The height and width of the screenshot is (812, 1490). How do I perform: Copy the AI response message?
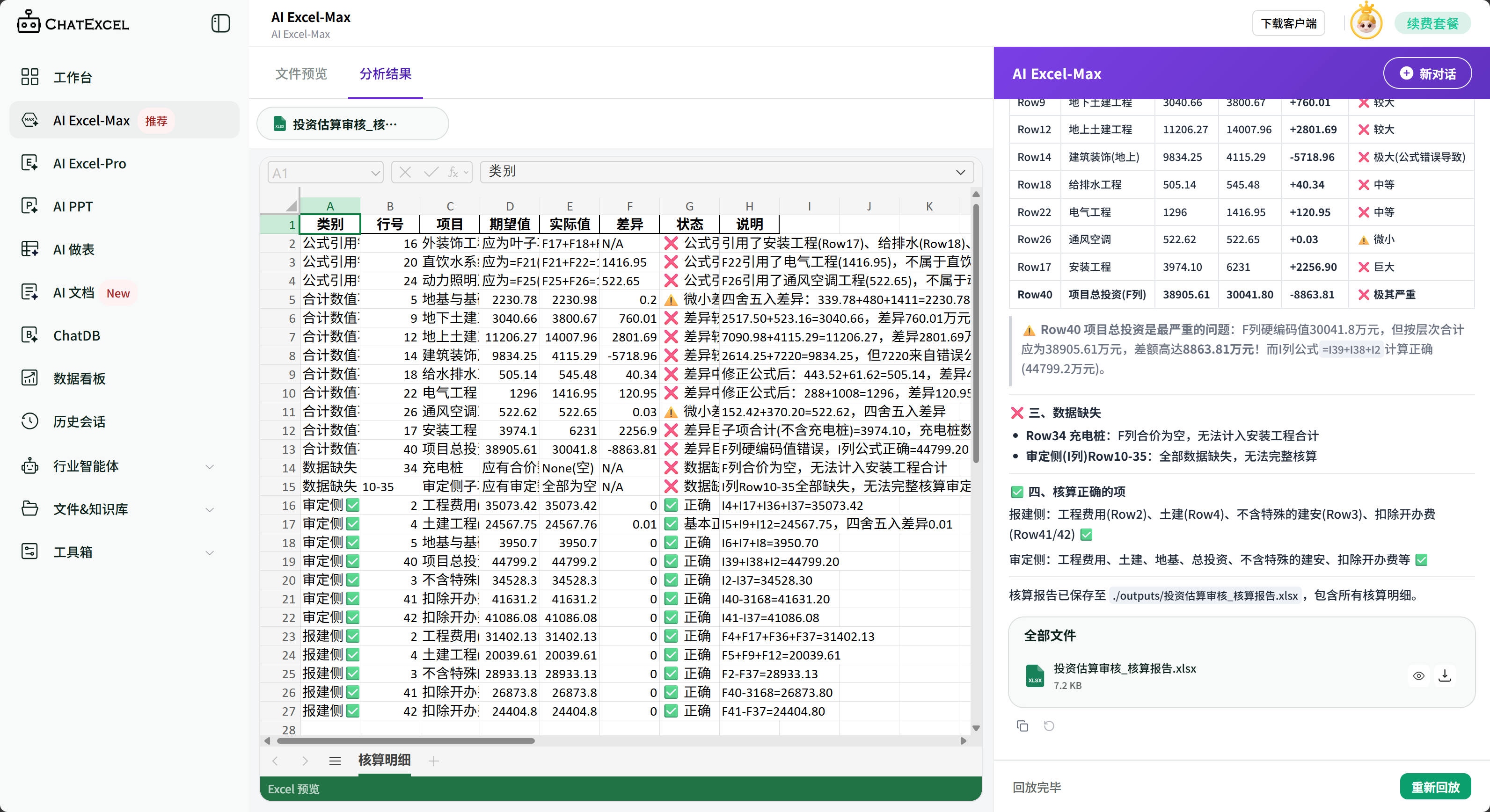tap(1023, 726)
